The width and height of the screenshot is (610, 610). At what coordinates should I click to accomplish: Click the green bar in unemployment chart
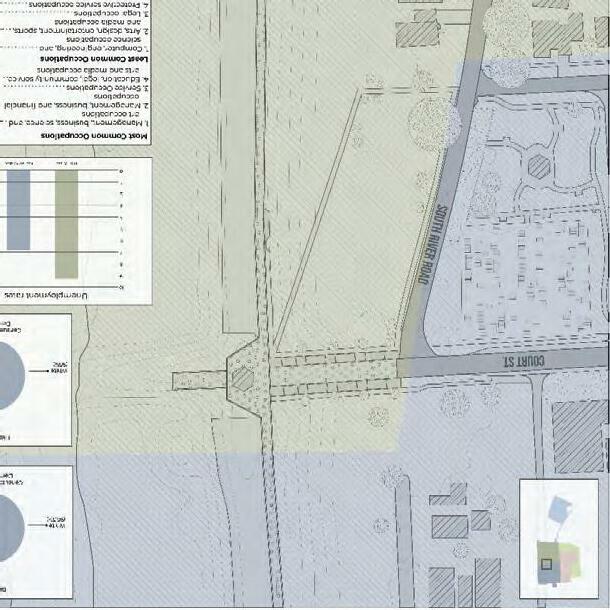[x=67, y=224]
